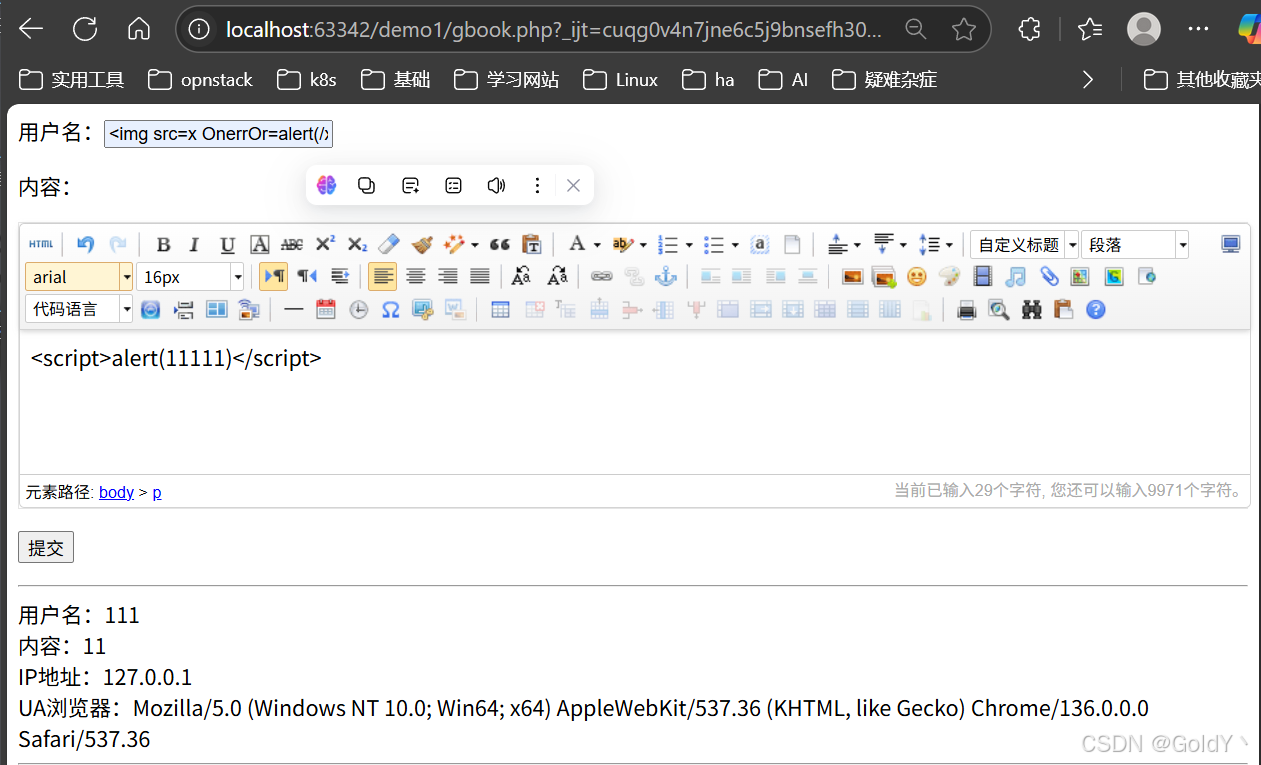Click the 提交 submit button
The height and width of the screenshot is (765, 1261).
tap(46, 547)
